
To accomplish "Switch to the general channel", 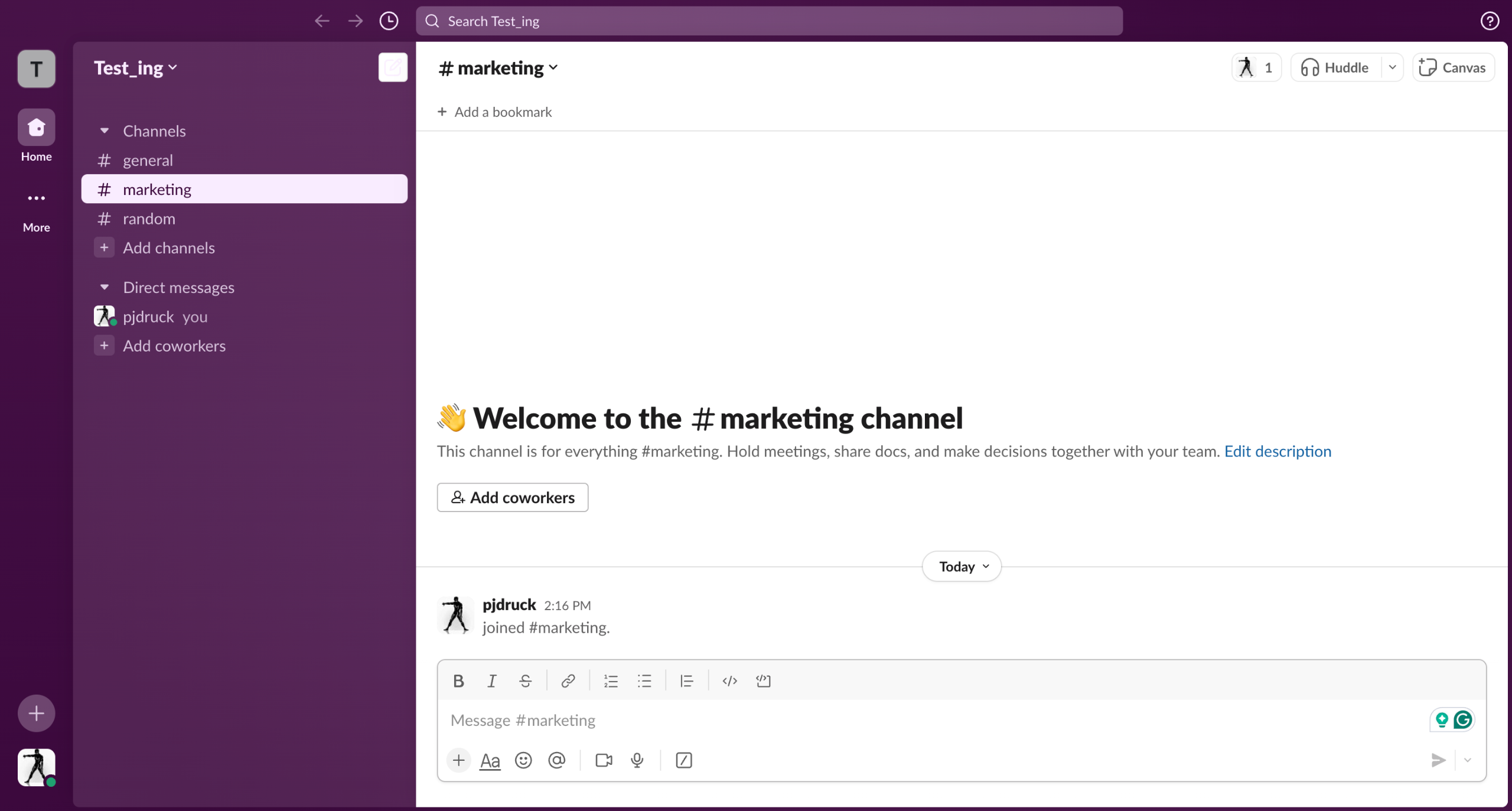I will 245,160.
